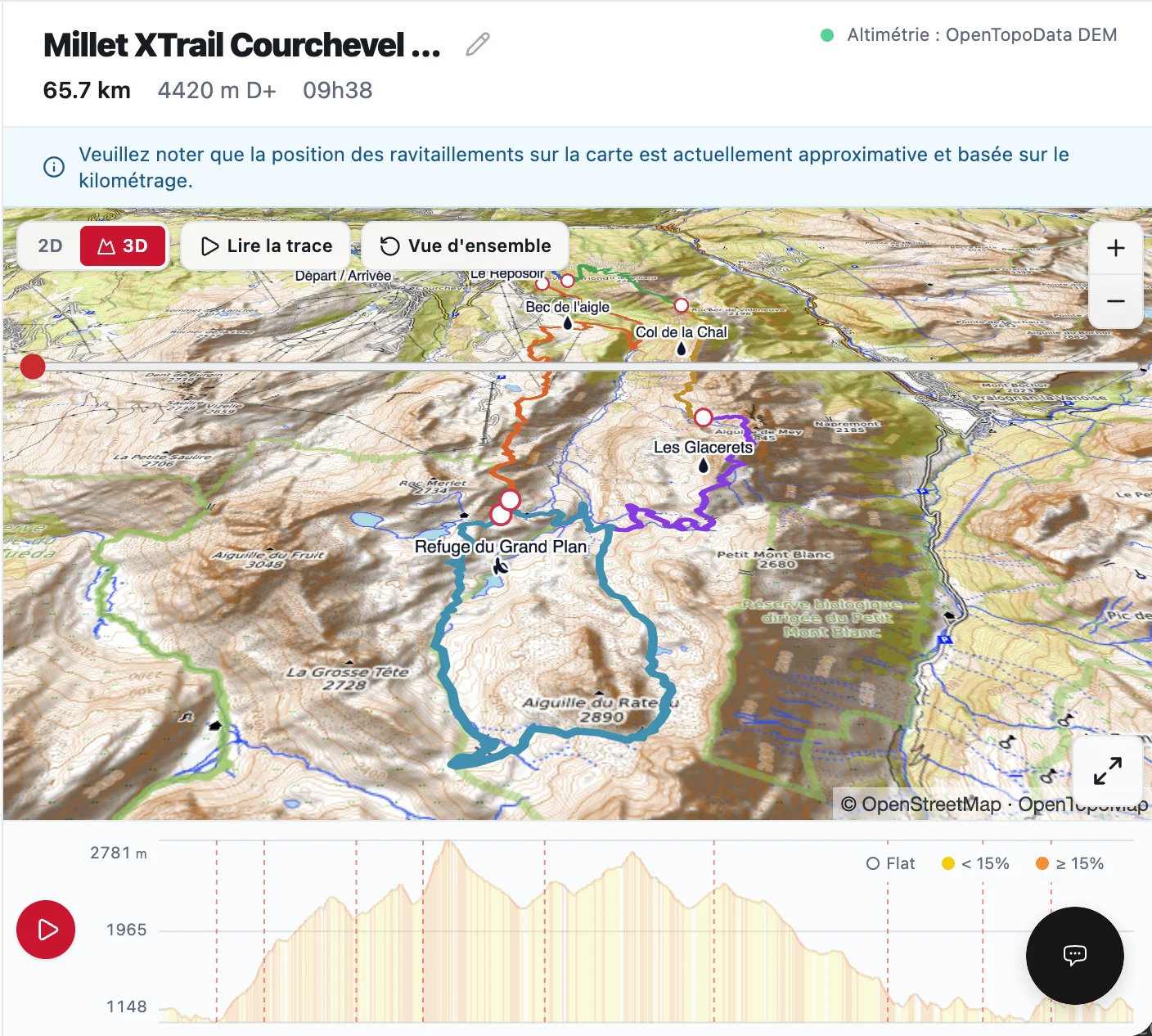Start elevation profile playback red button
Image resolution: width=1152 pixels, height=1036 pixels.
46,930
